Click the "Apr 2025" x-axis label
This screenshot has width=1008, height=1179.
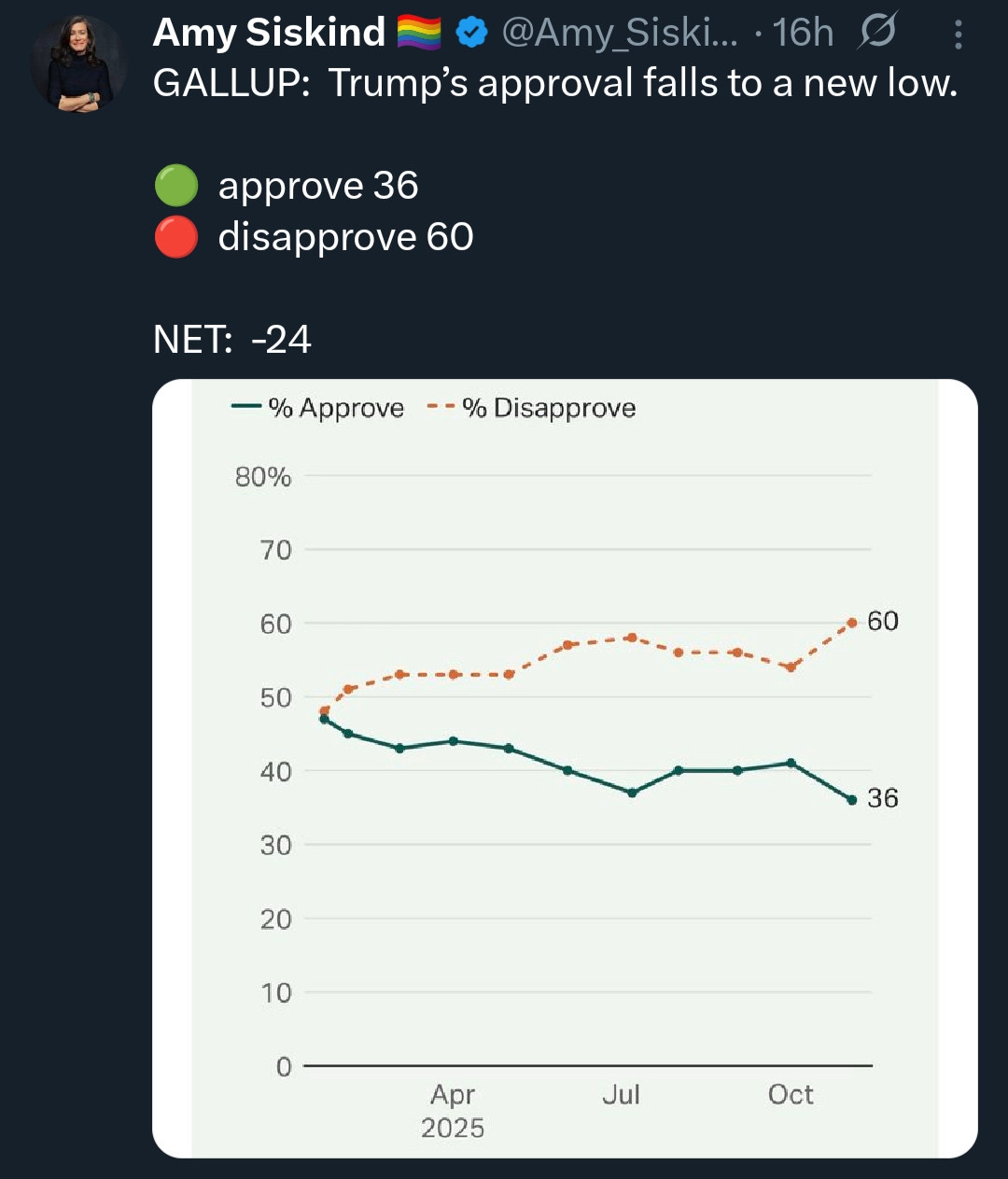(x=453, y=1111)
